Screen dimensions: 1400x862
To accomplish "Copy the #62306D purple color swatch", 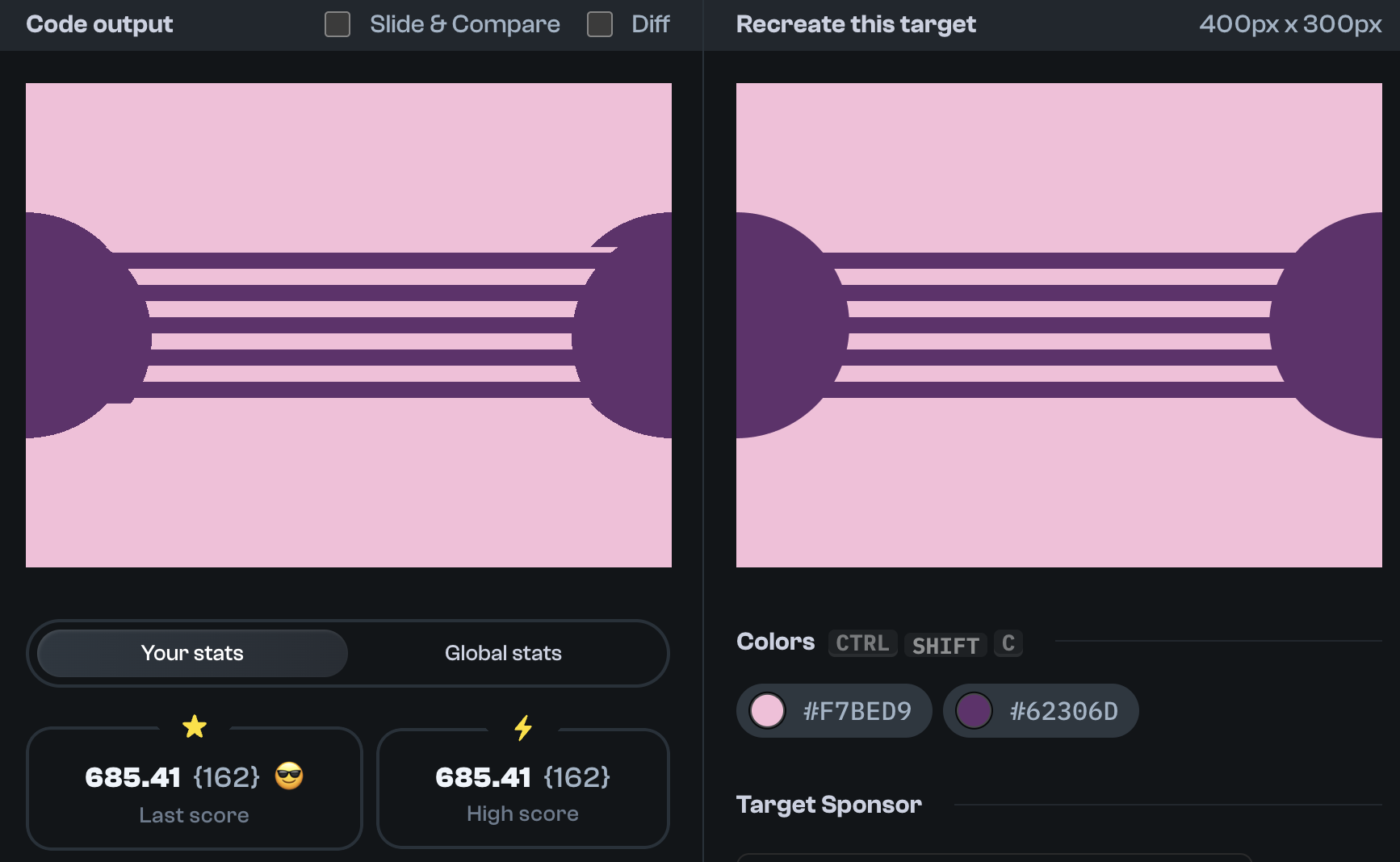I will 1041,711.
